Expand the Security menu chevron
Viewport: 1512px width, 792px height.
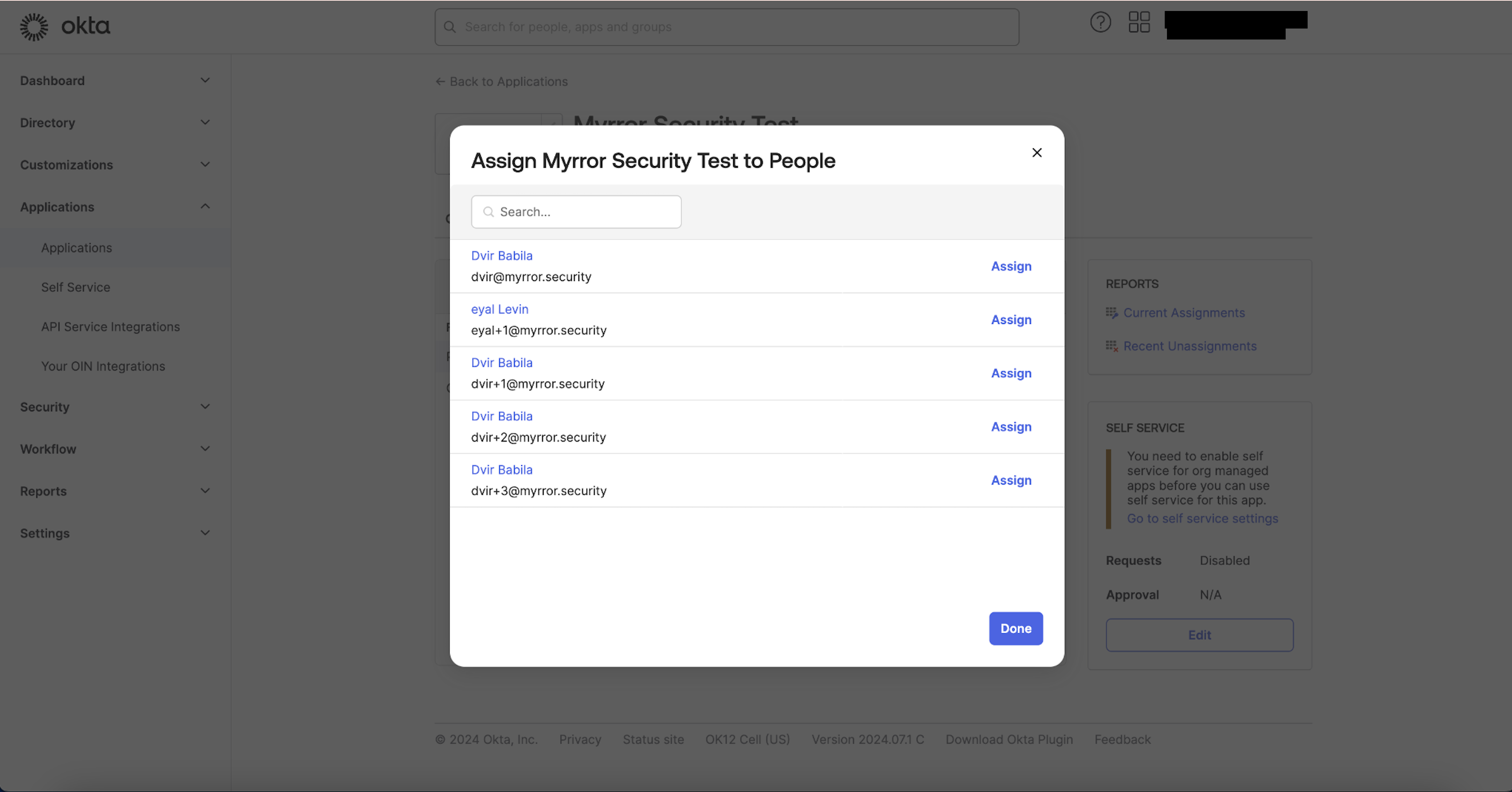pyautogui.click(x=205, y=406)
